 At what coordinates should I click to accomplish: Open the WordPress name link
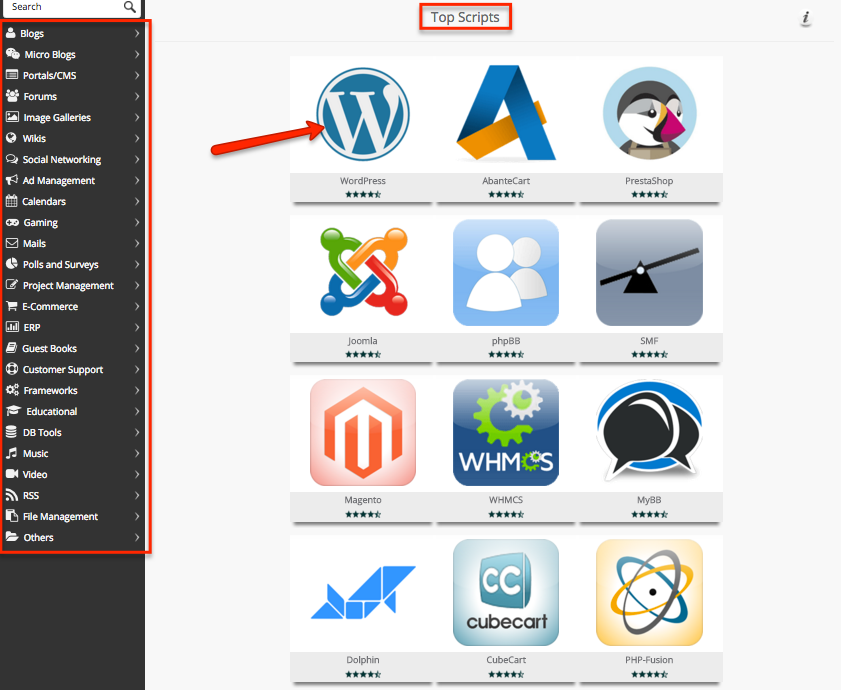pos(363,181)
